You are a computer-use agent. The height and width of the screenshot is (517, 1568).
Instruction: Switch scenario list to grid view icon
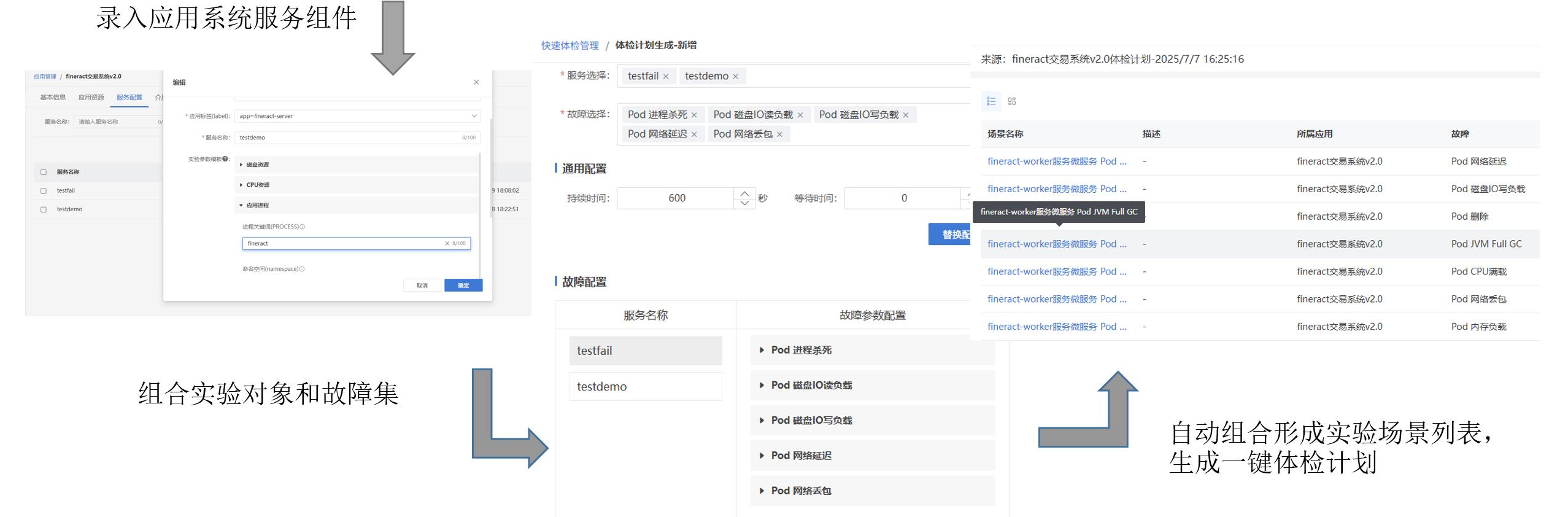pyautogui.click(x=1012, y=101)
